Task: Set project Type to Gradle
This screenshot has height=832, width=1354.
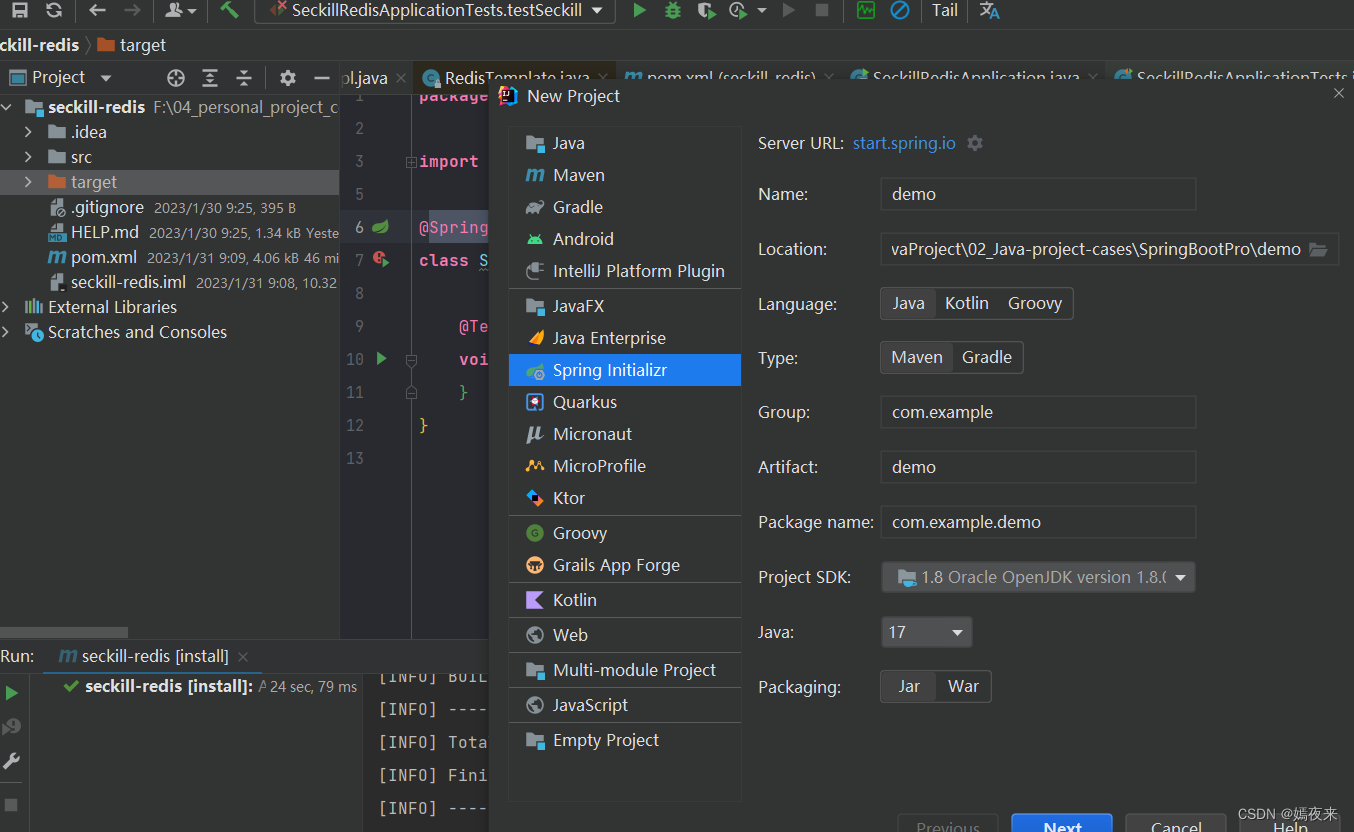Action: click(x=987, y=357)
